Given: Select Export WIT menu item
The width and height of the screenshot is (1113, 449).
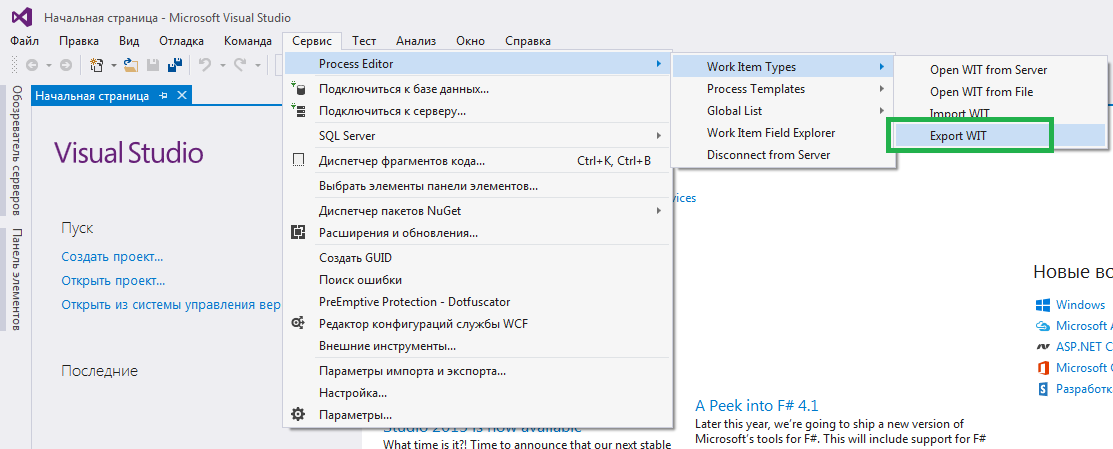Looking at the screenshot, I should click(x=958, y=135).
